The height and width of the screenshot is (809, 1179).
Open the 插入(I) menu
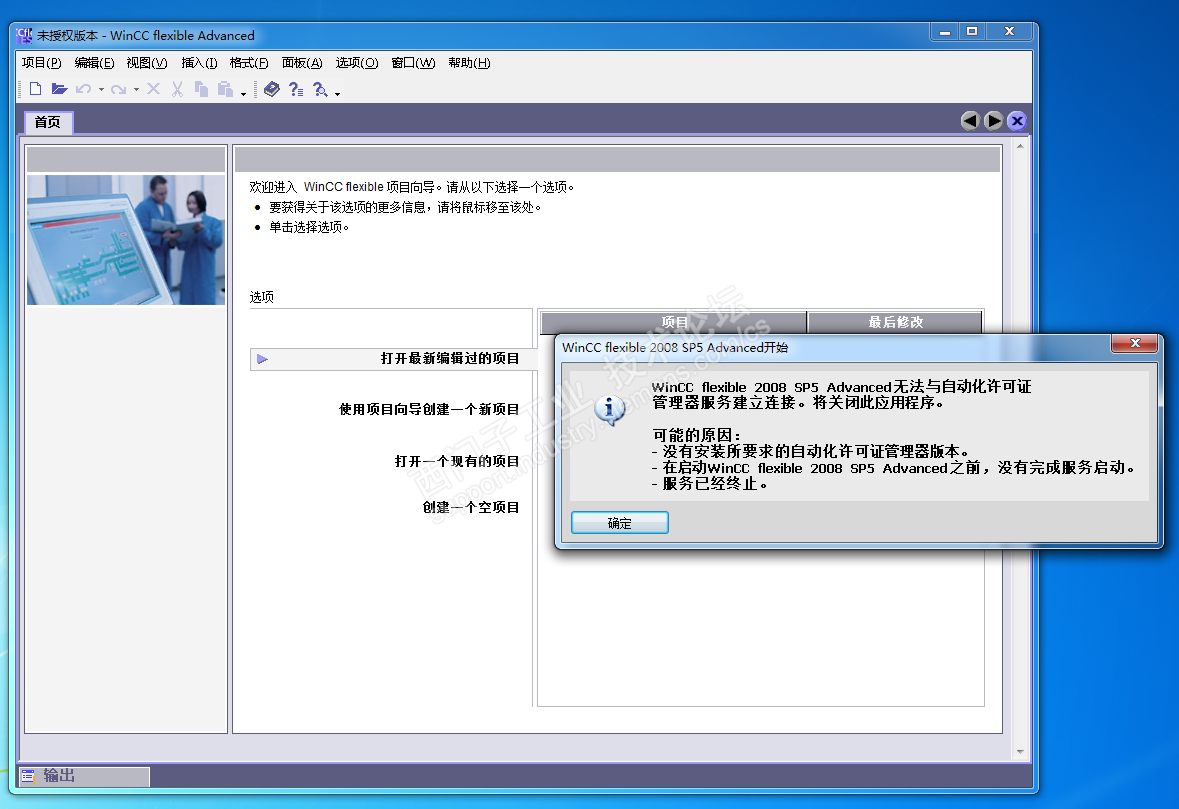coord(199,62)
